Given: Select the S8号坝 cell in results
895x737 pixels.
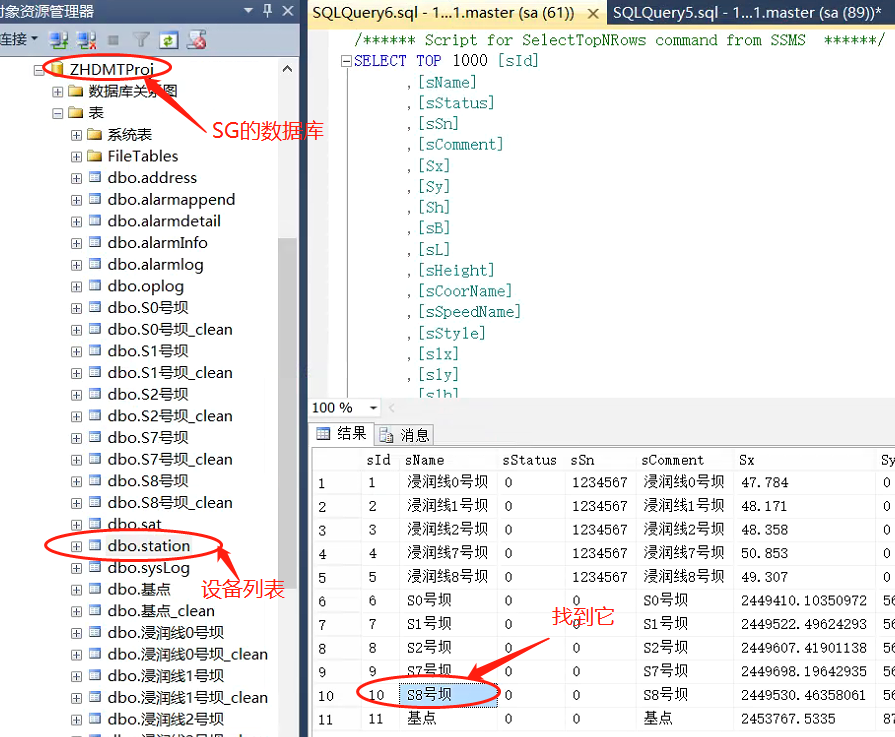Looking at the screenshot, I should pos(447,695).
